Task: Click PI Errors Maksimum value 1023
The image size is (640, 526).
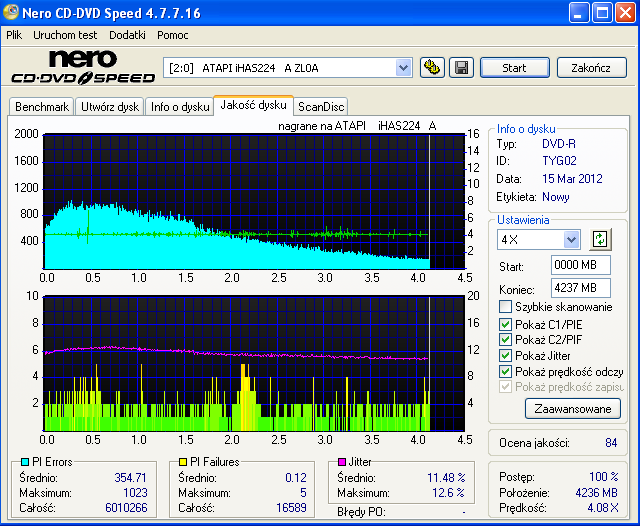Action: coord(135,493)
